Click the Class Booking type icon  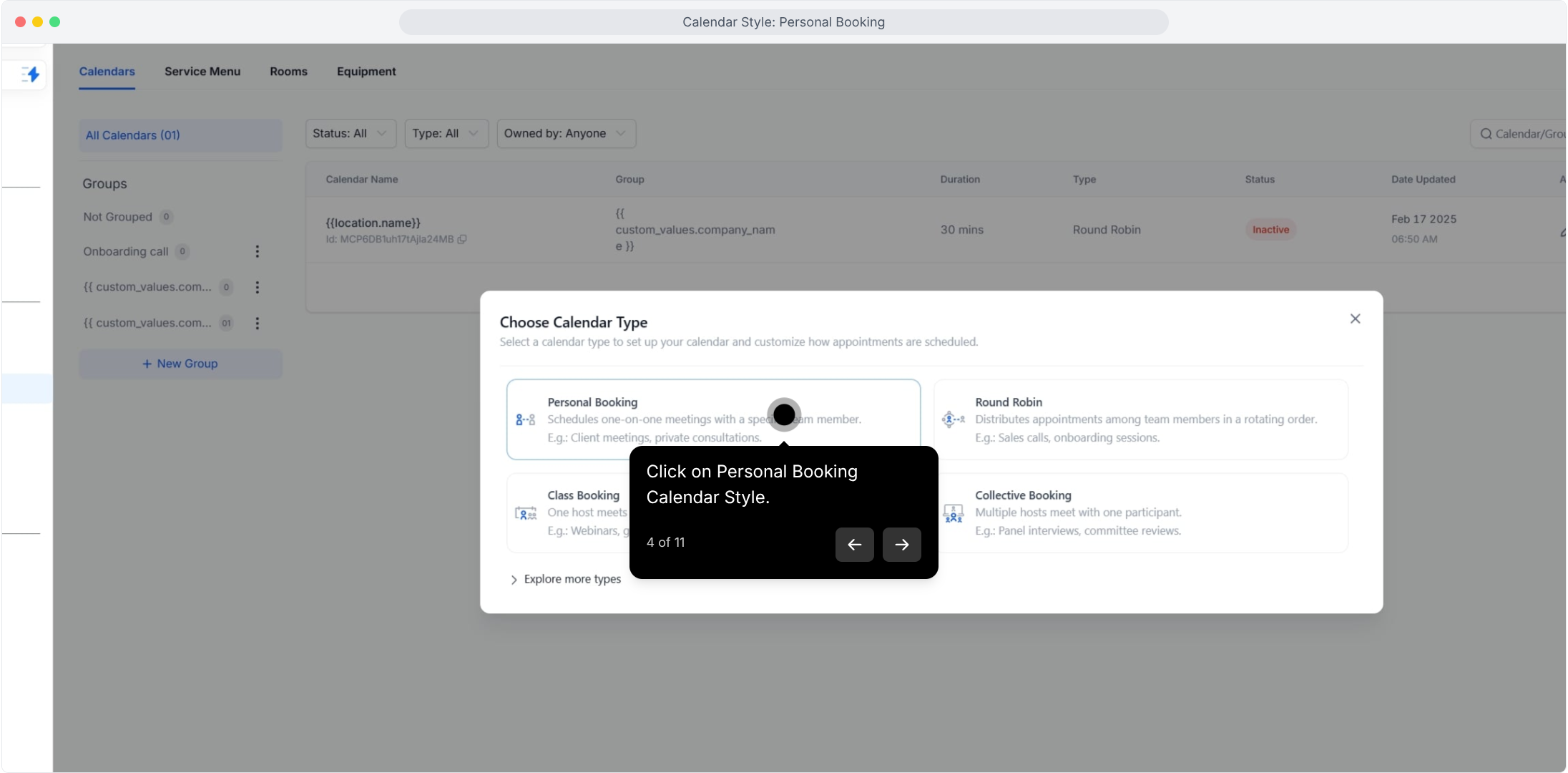525,513
